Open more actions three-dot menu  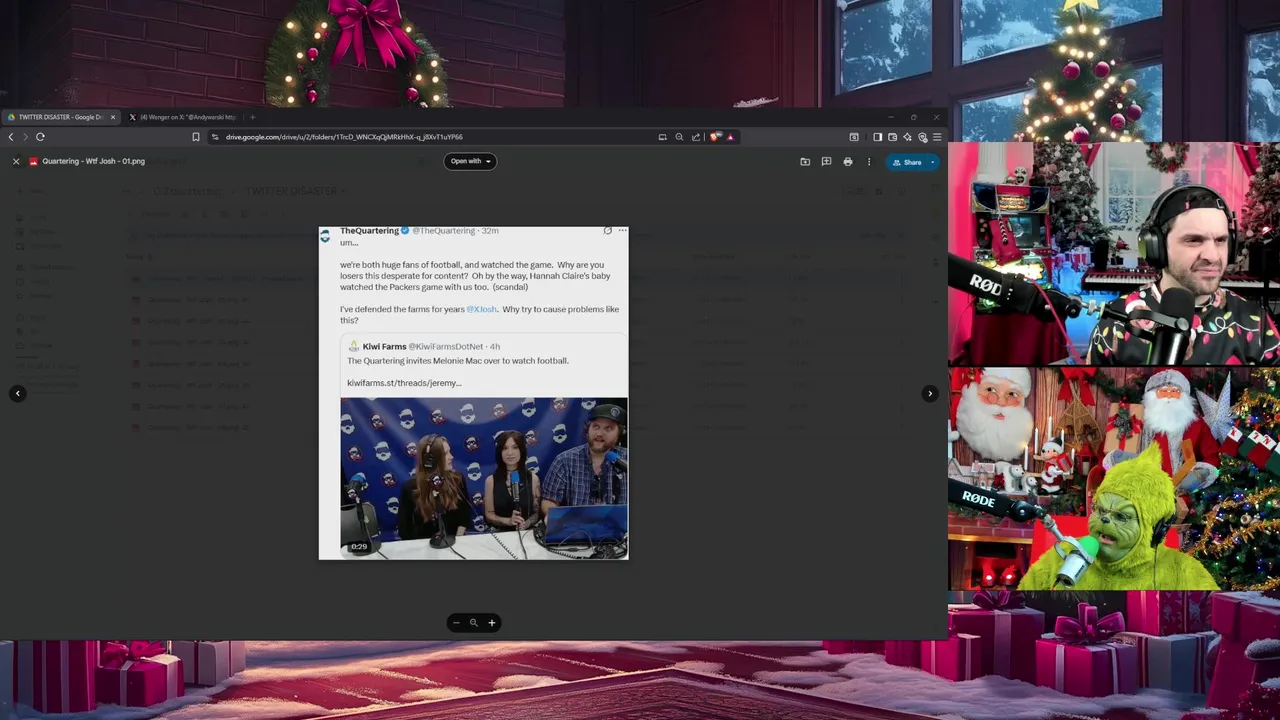coord(868,162)
